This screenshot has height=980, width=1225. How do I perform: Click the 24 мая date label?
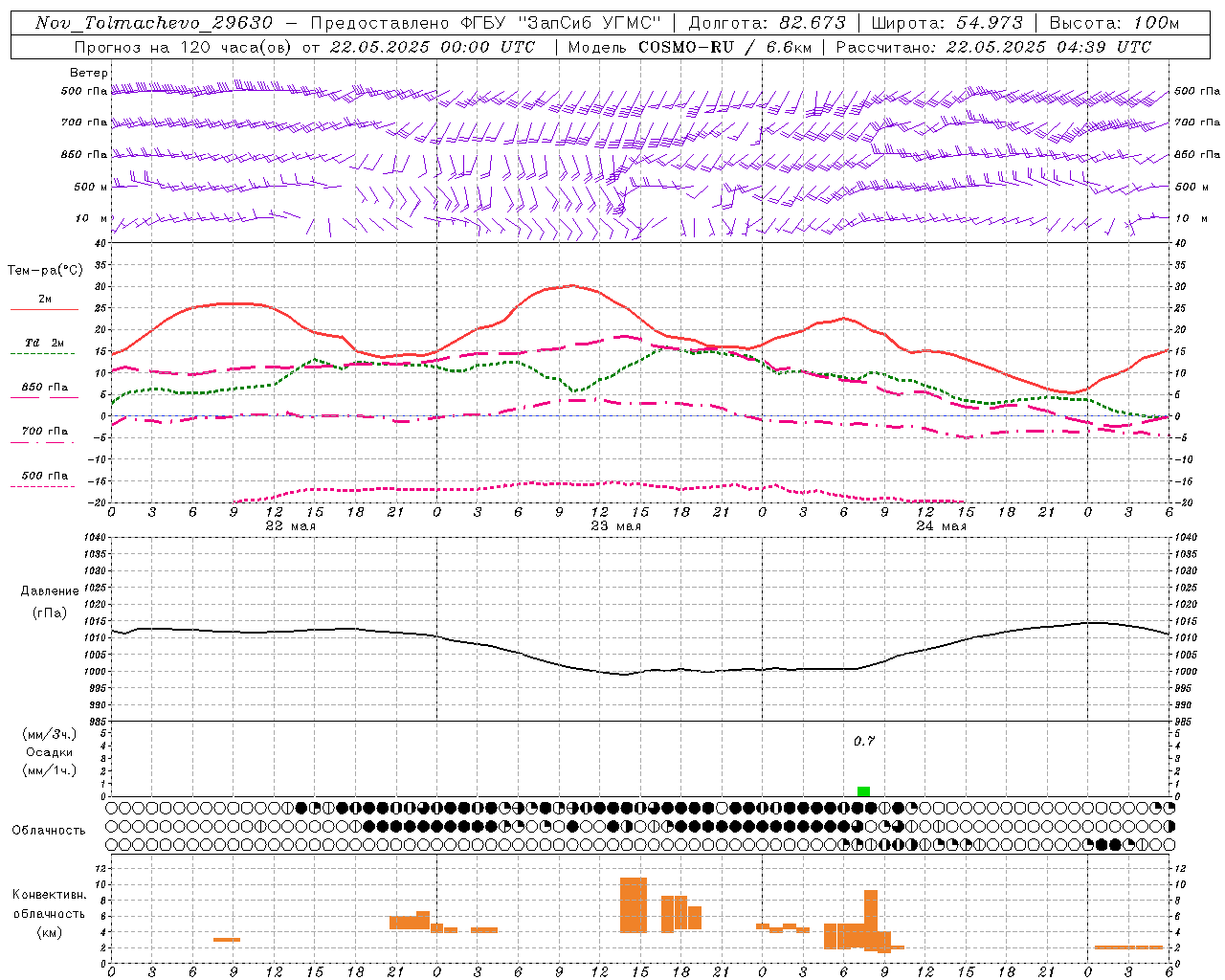click(x=941, y=526)
